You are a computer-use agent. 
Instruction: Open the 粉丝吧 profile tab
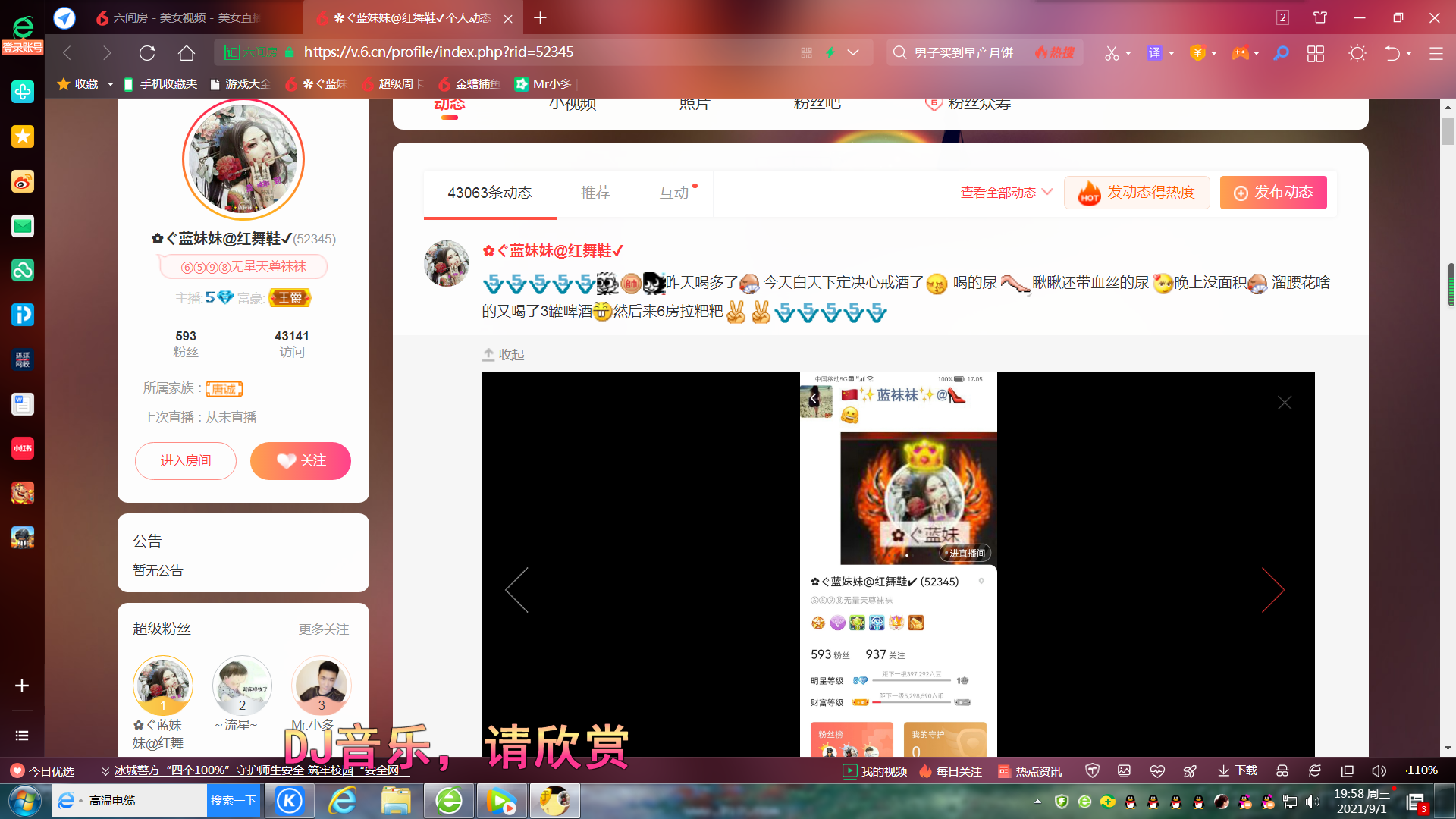click(817, 105)
